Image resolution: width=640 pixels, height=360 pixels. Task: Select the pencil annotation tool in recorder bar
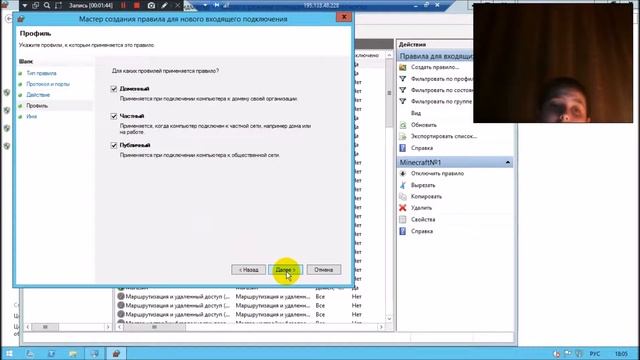click(164, 5)
